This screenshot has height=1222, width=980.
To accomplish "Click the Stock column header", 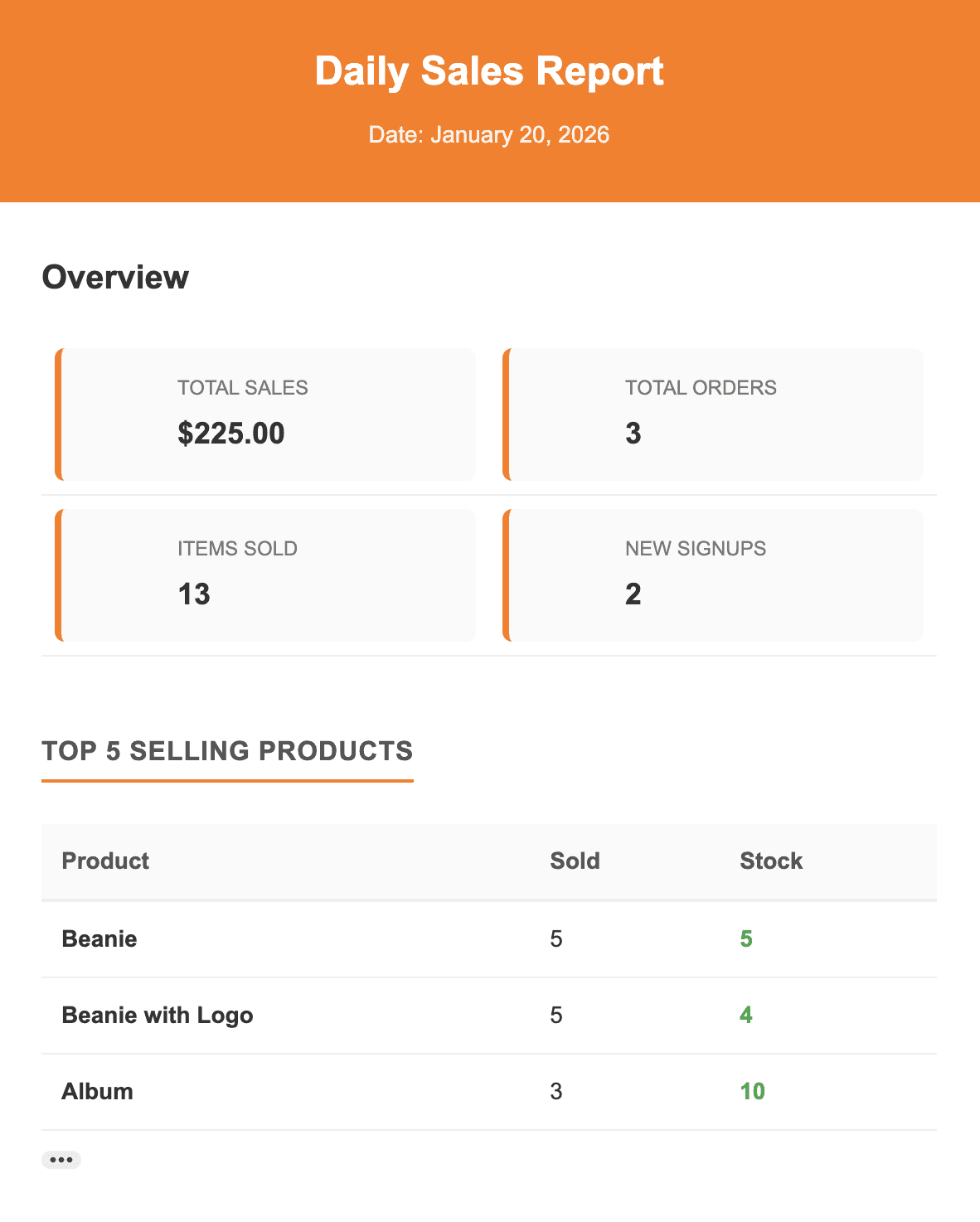I will point(771,861).
